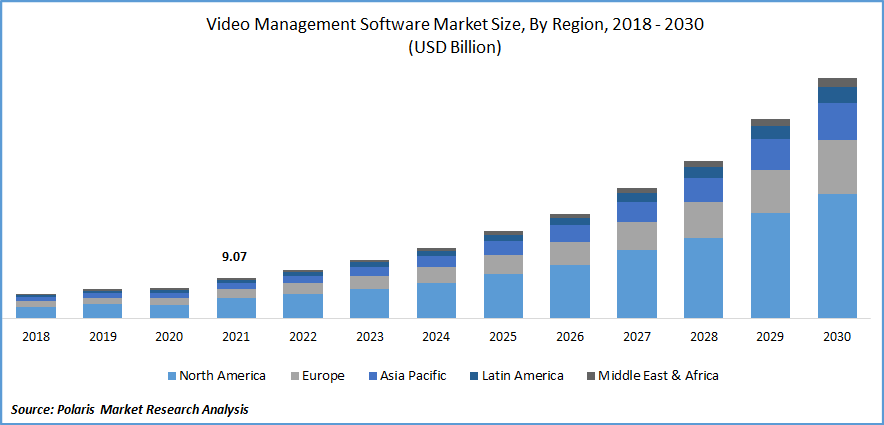Click the North America segment of the 2023 bar

click(370, 304)
